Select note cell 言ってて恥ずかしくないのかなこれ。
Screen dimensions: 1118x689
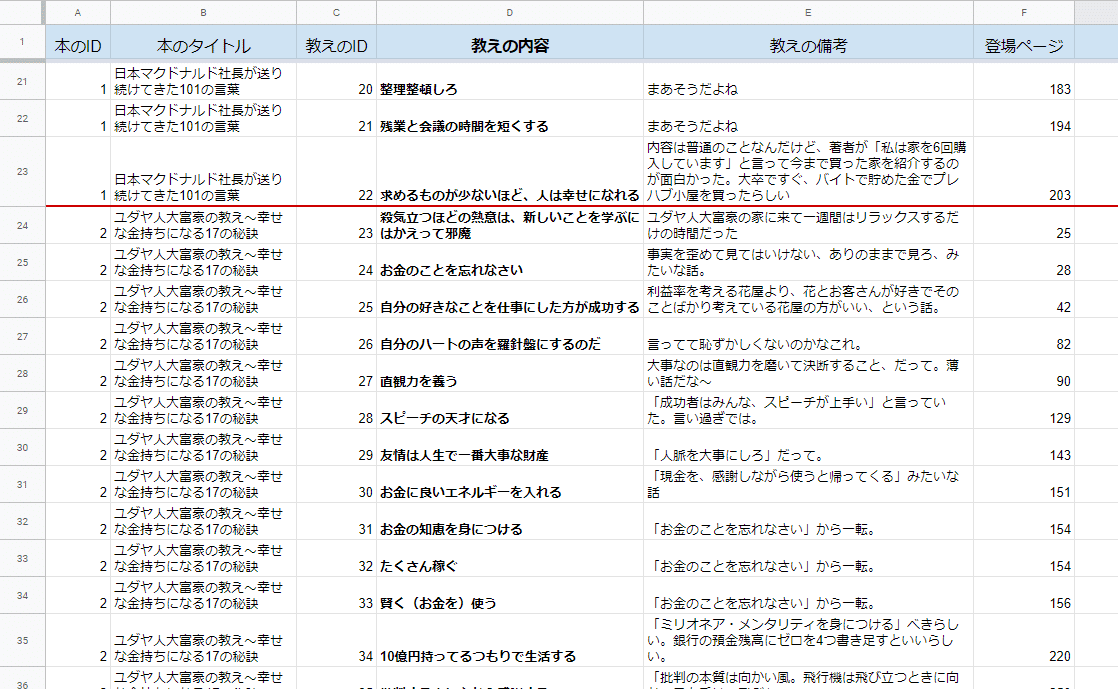point(808,337)
